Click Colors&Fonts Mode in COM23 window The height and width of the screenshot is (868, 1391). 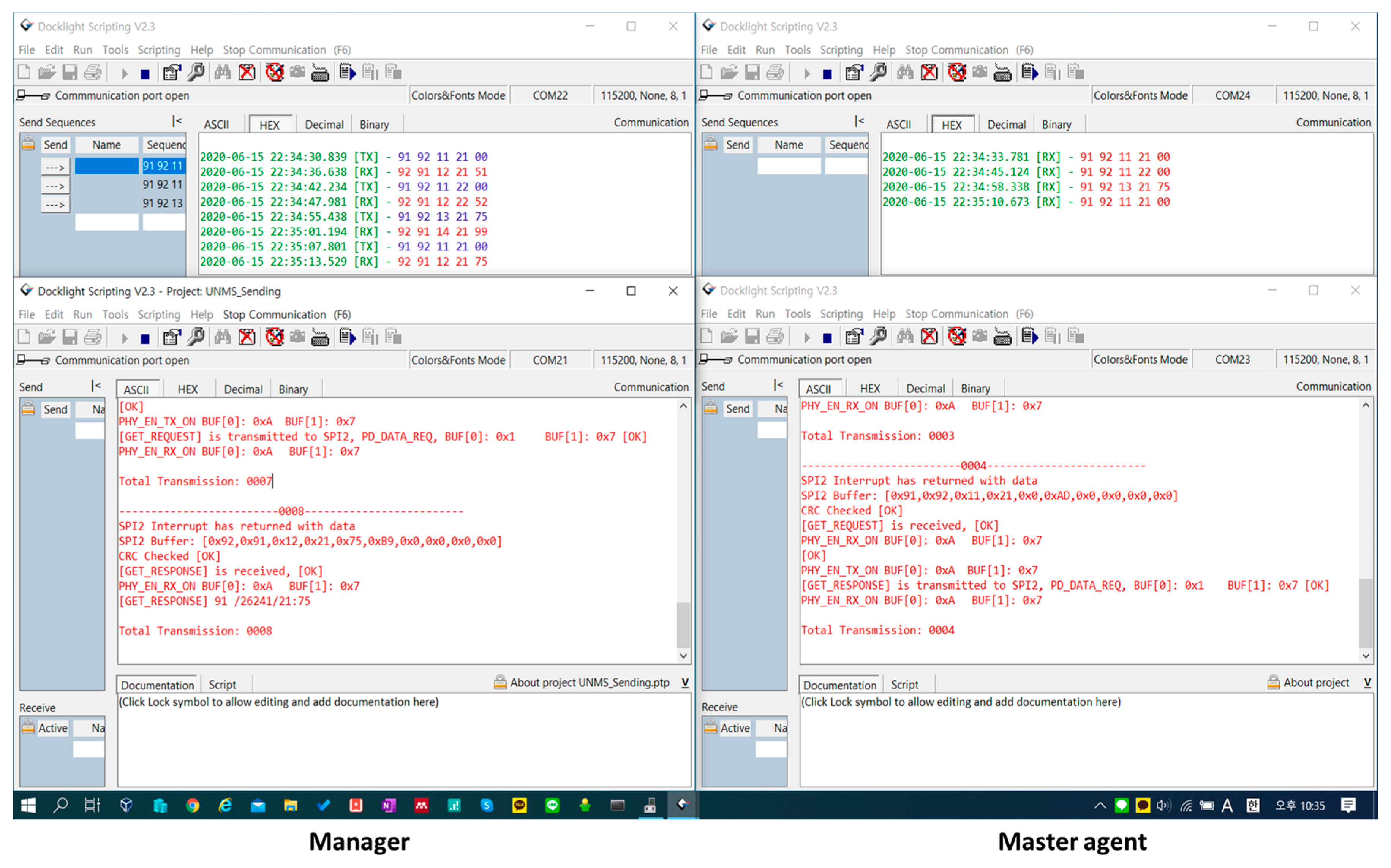tap(1140, 360)
